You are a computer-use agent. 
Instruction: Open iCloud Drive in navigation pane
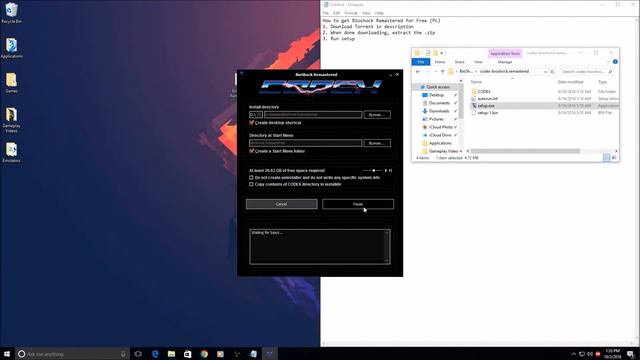pyautogui.click(x=440, y=135)
